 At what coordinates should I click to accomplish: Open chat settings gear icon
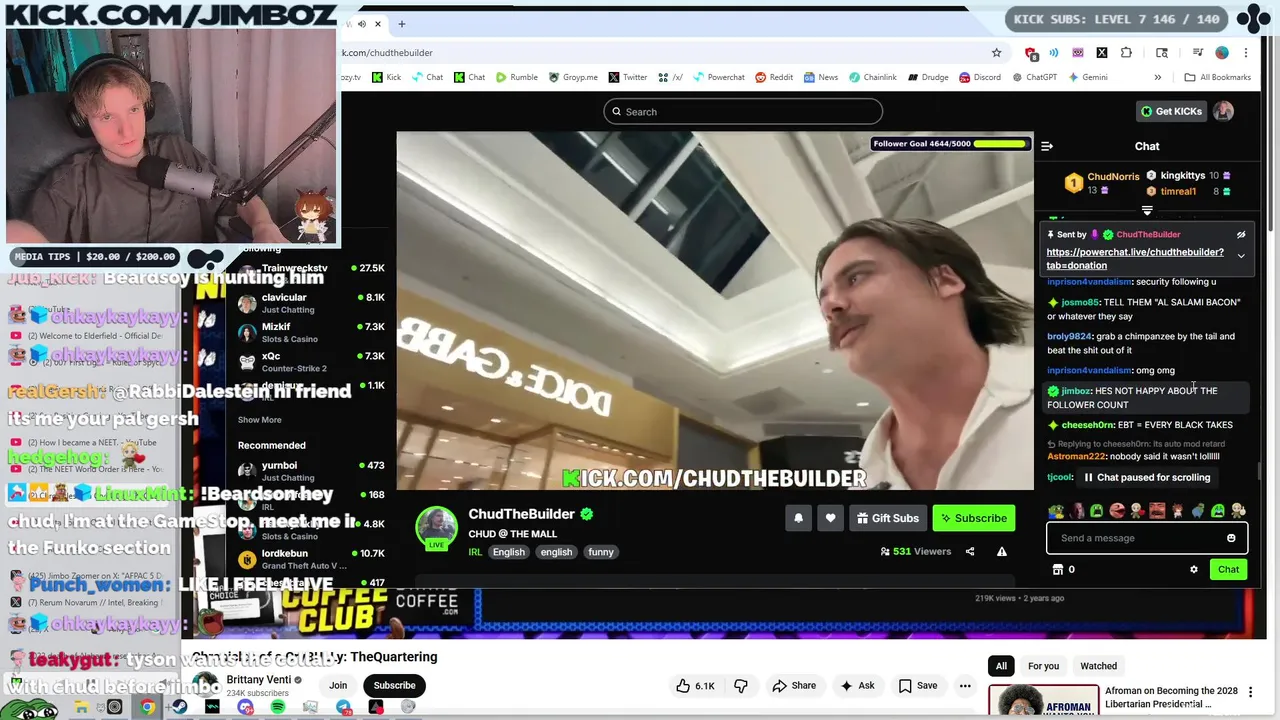pos(1193,569)
